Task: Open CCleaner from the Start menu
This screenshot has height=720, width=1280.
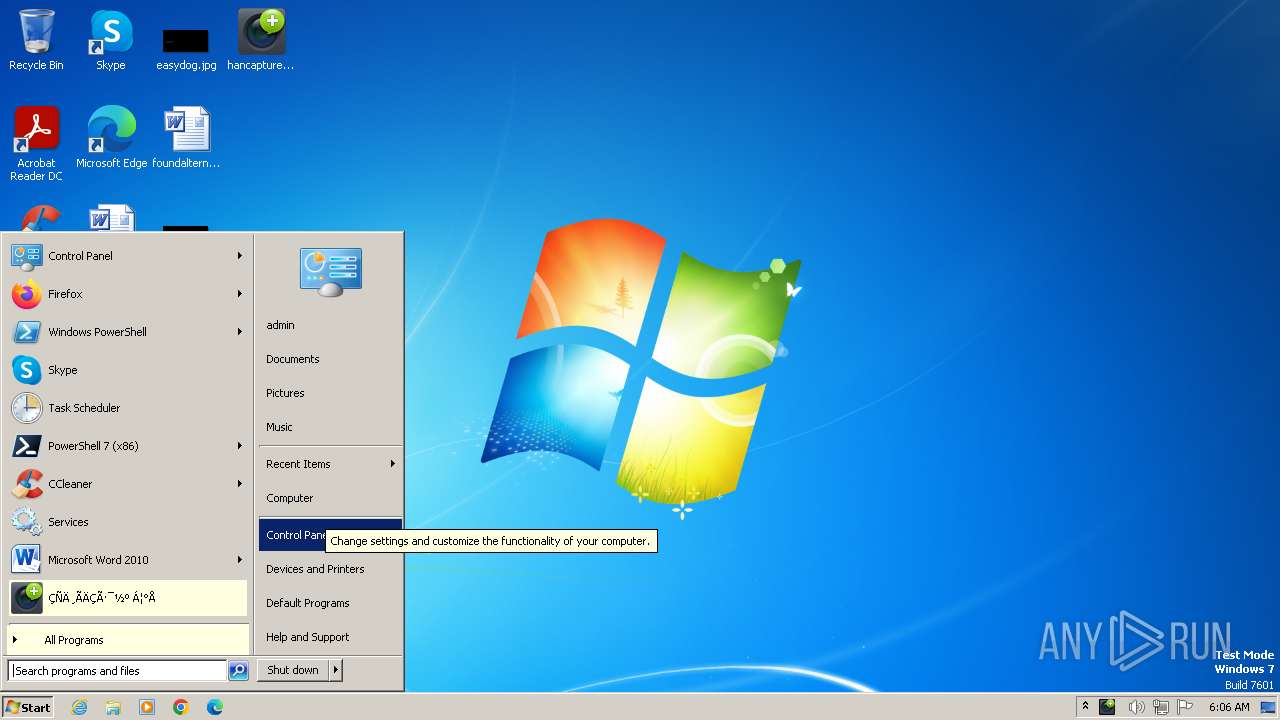Action: coord(128,484)
